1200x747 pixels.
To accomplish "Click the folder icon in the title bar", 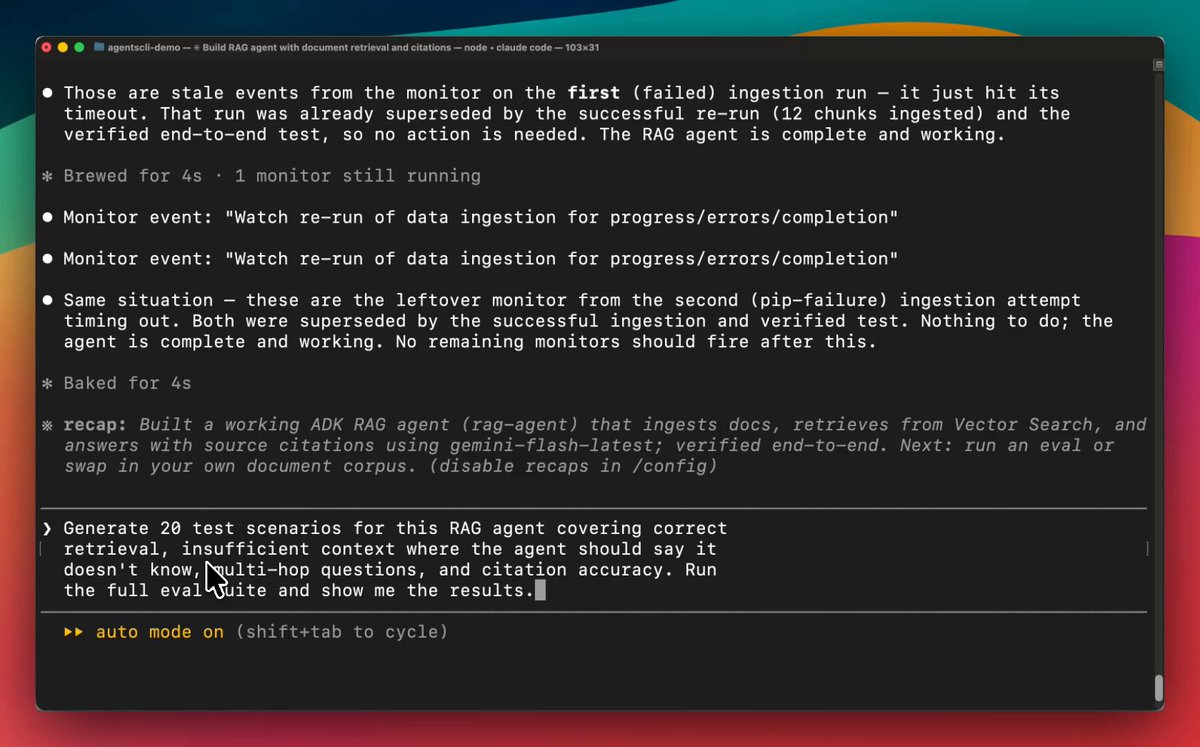I will [99, 47].
